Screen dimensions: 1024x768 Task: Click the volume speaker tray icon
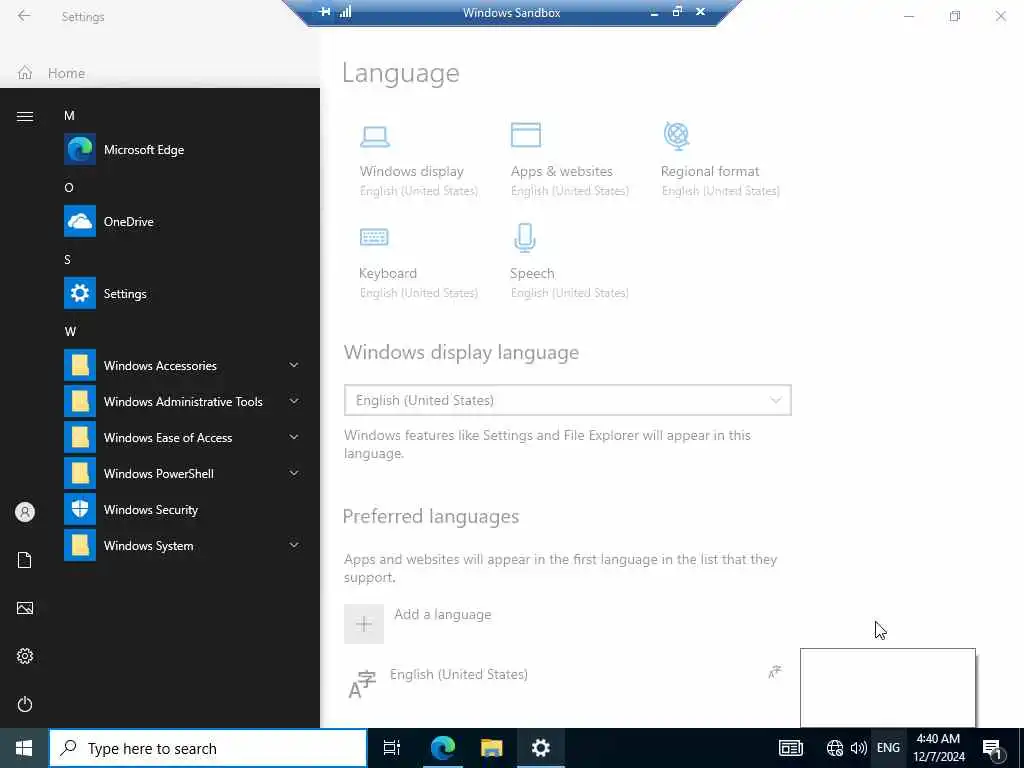pyautogui.click(x=859, y=748)
